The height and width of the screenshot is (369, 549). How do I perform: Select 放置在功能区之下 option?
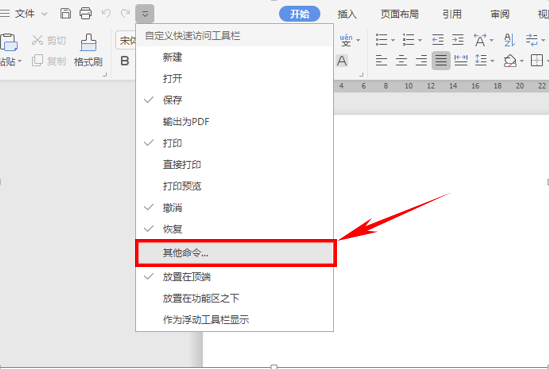point(234,298)
